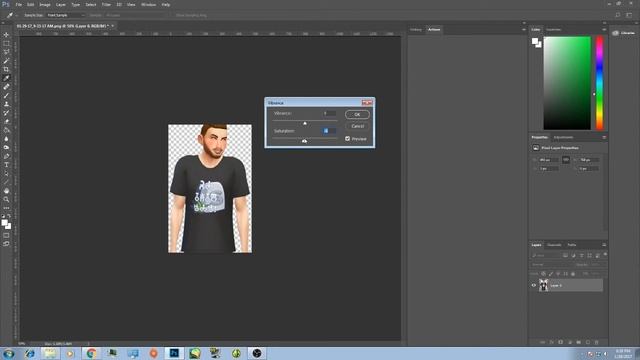Open the File menu

19,4
